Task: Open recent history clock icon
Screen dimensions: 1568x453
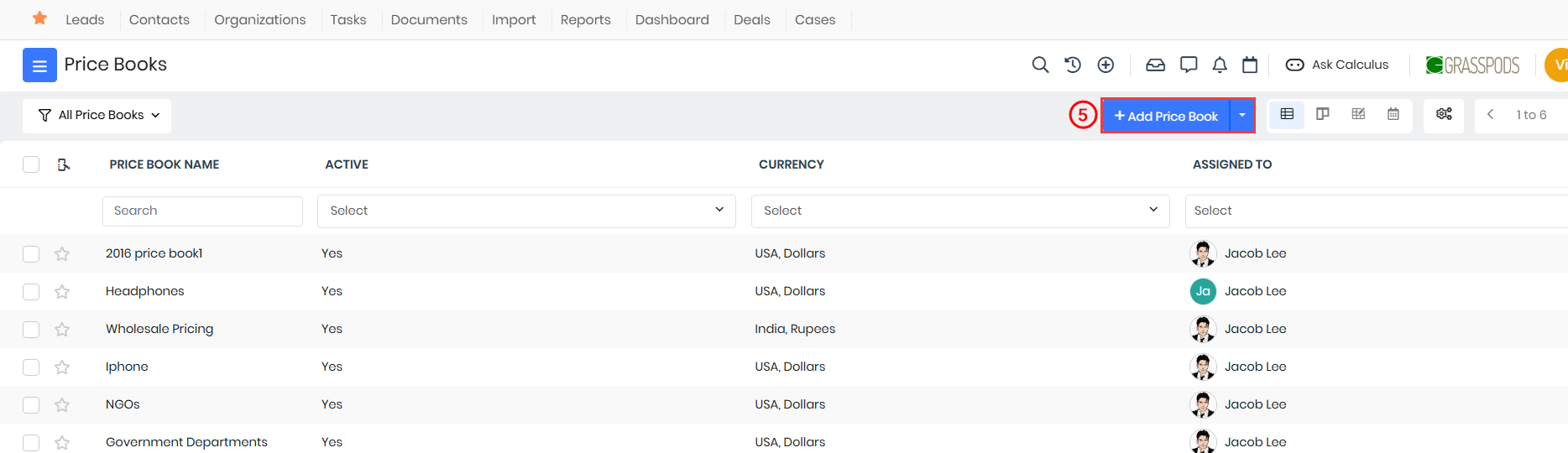Action: pyautogui.click(x=1073, y=65)
